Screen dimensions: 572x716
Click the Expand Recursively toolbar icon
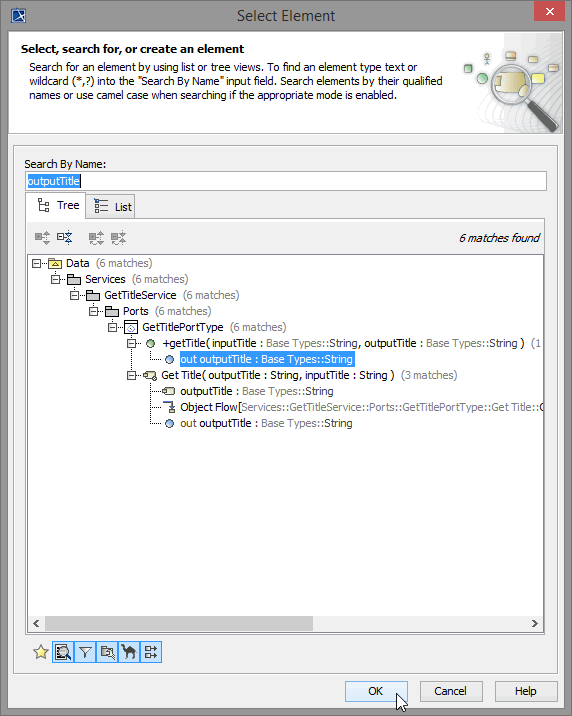coord(96,237)
